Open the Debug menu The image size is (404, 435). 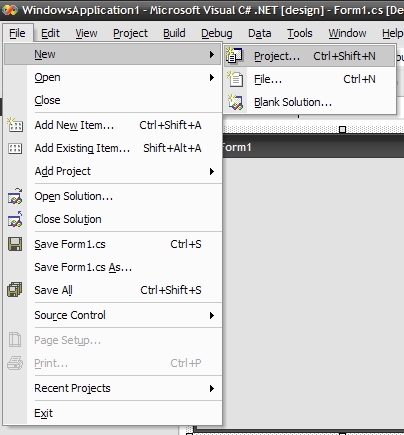tap(217, 33)
